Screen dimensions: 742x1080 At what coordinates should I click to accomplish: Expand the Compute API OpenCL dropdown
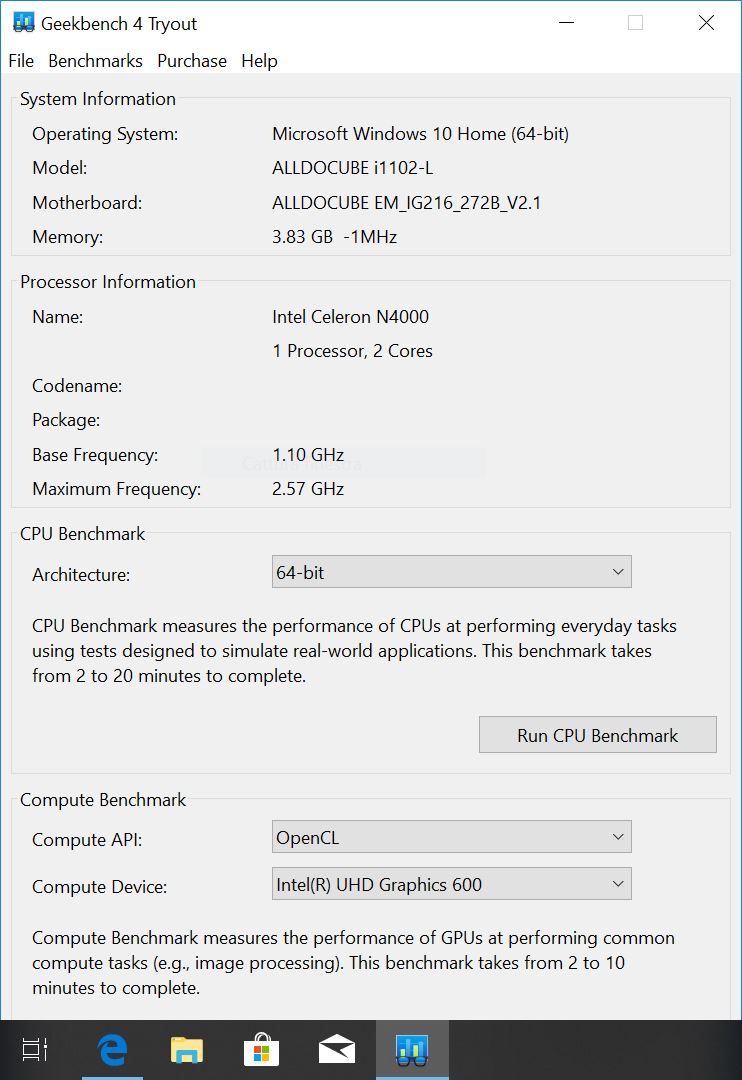point(451,837)
